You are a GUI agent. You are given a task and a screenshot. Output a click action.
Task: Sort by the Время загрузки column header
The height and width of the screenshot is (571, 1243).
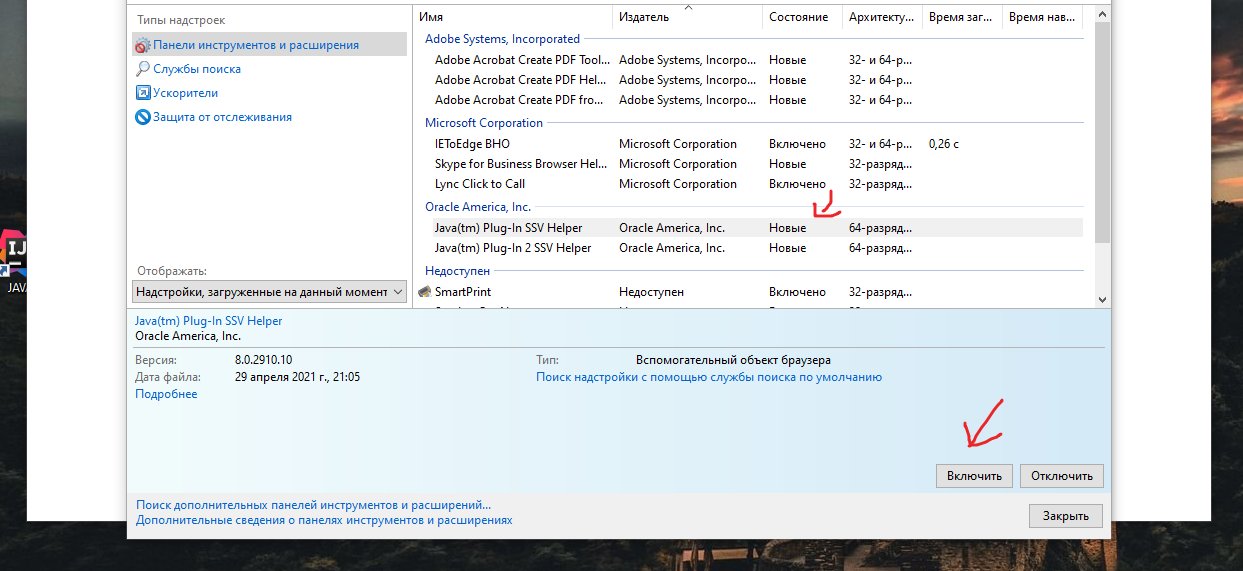(962, 17)
